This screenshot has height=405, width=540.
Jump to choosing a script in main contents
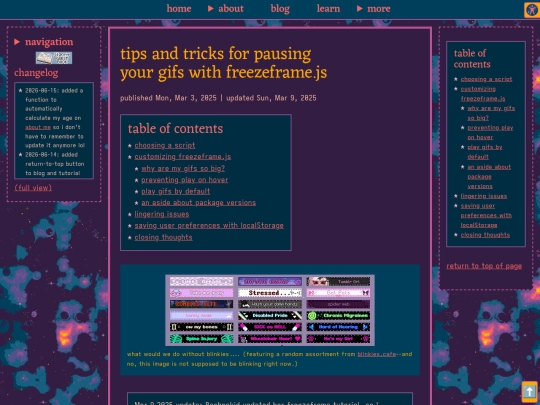[x=165, y=145]
